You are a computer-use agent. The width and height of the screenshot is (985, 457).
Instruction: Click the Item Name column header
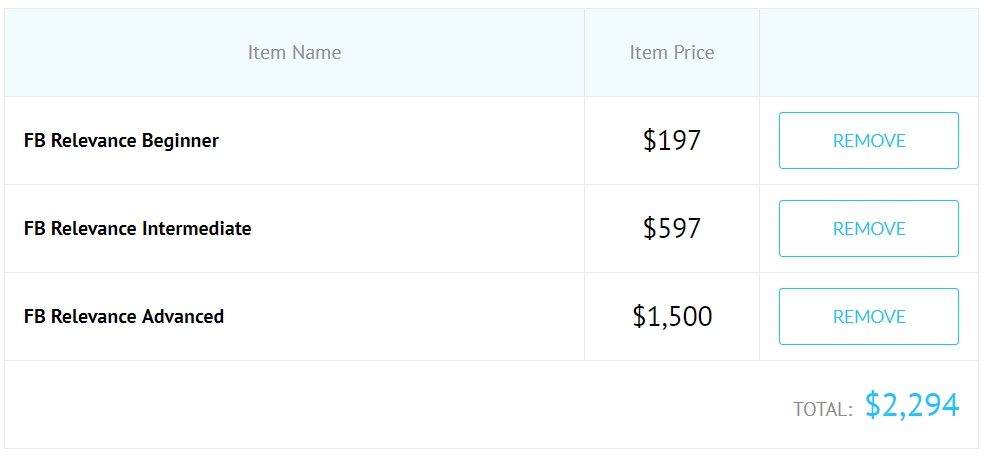point(294,52)
